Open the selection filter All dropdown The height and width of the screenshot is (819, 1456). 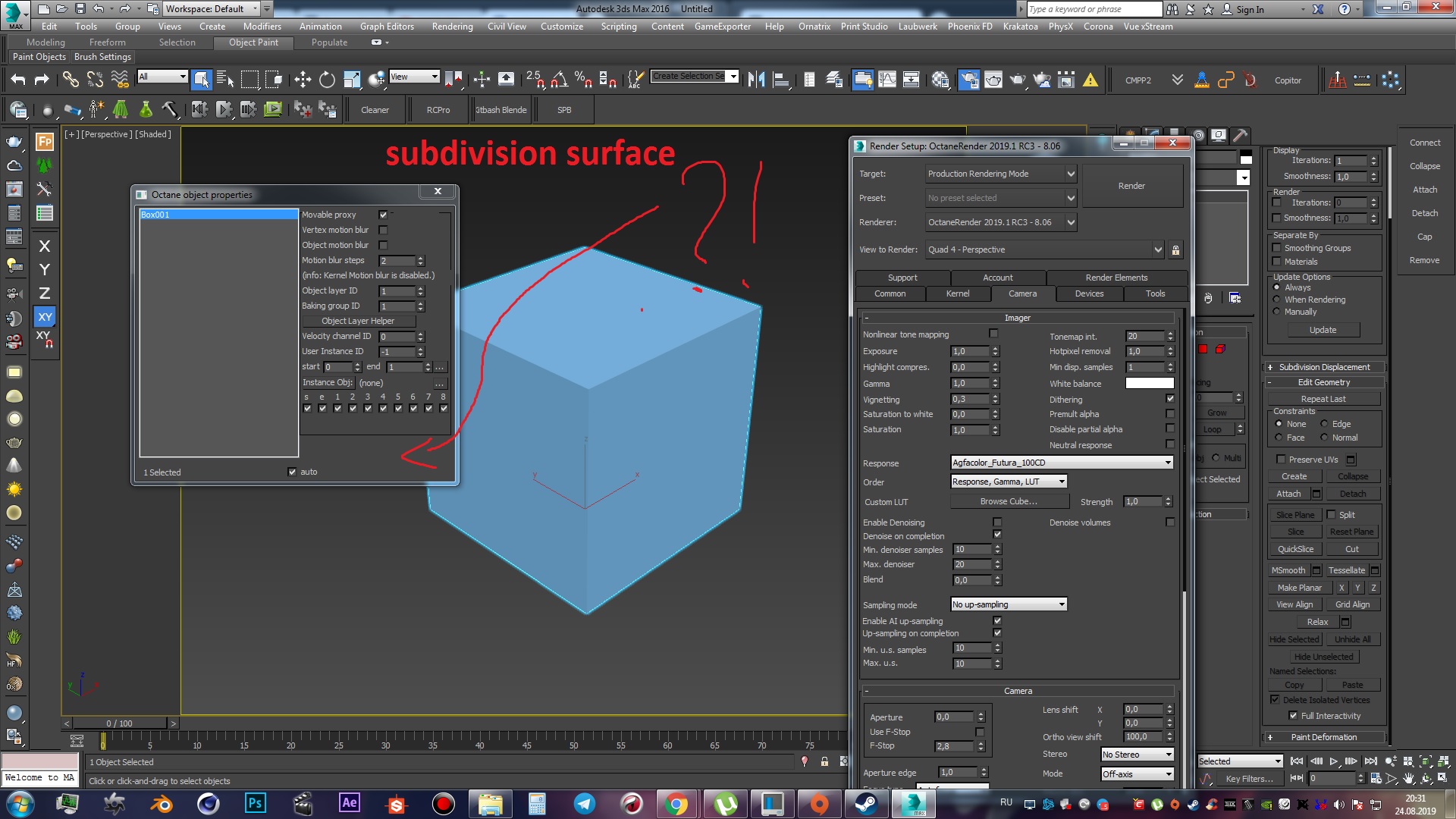pos(162,77)
